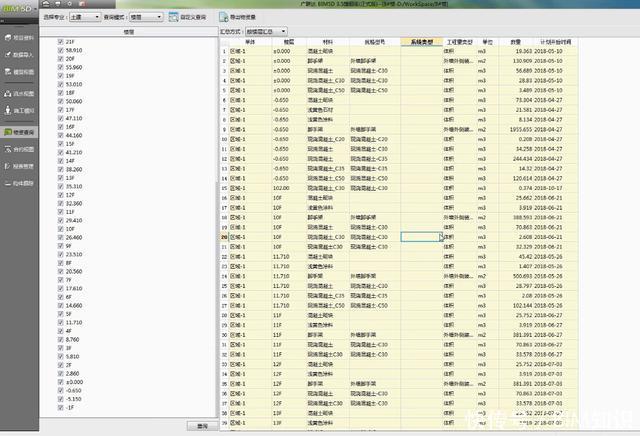Screen dimensions: 640x436
Task: Click the selected 系统类型 cell in row 20
Action: [x=421, y=236]
